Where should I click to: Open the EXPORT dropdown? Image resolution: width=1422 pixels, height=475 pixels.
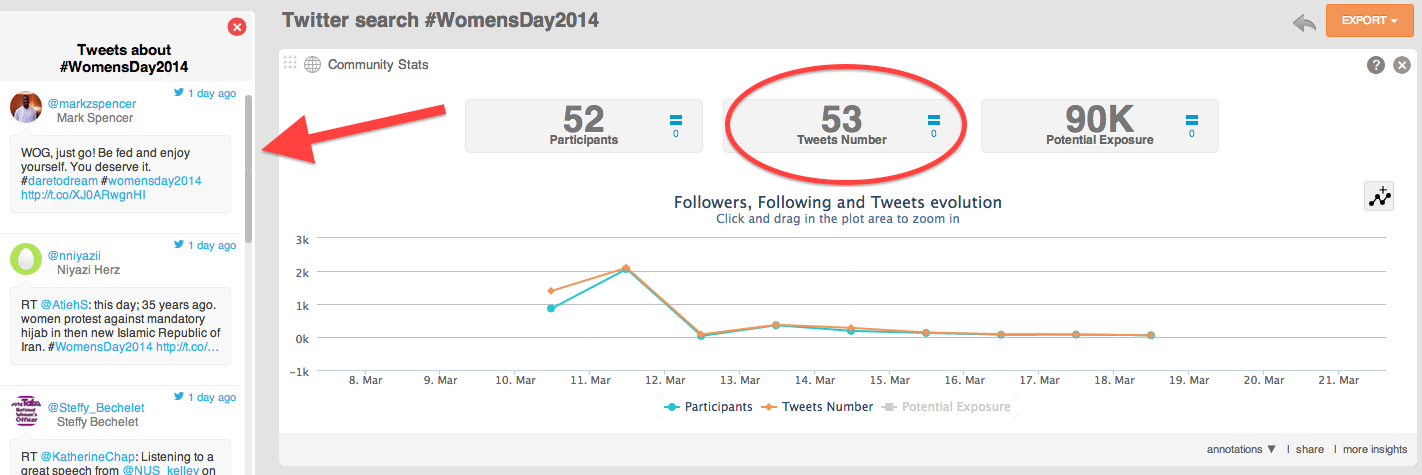tap(1369, 21)
